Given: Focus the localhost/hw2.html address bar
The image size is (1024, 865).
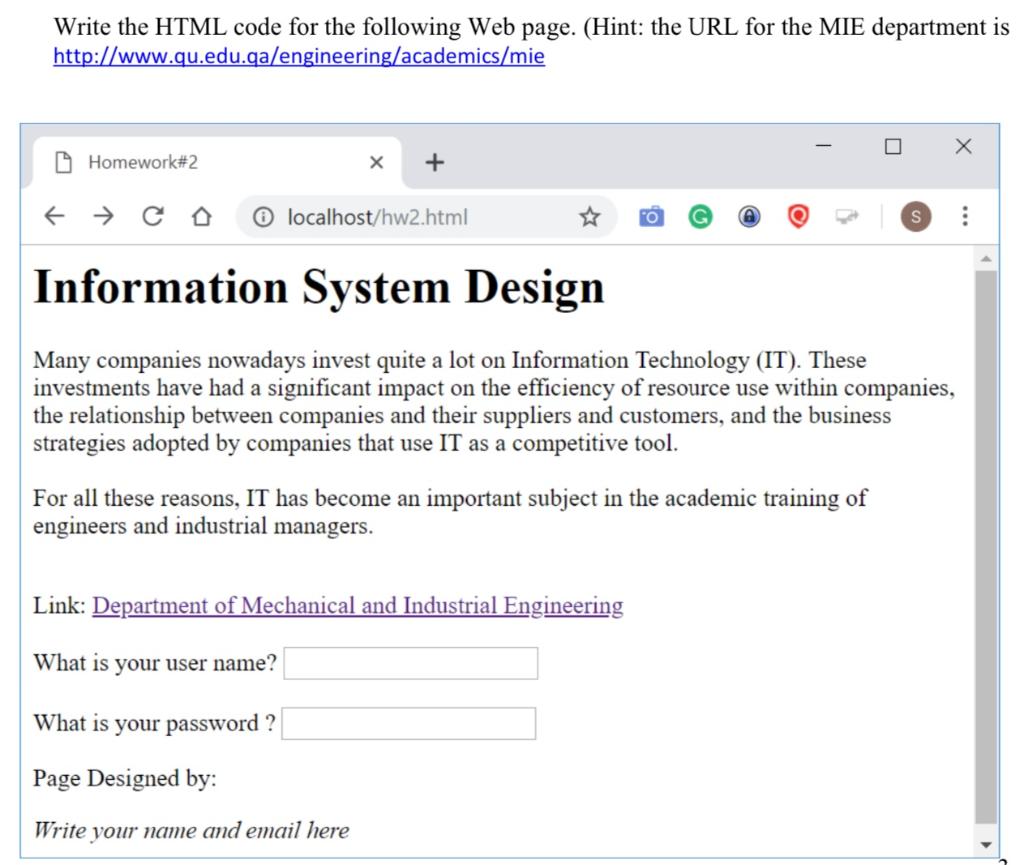Looking at the screenshot, I should [x=426, y=217].
